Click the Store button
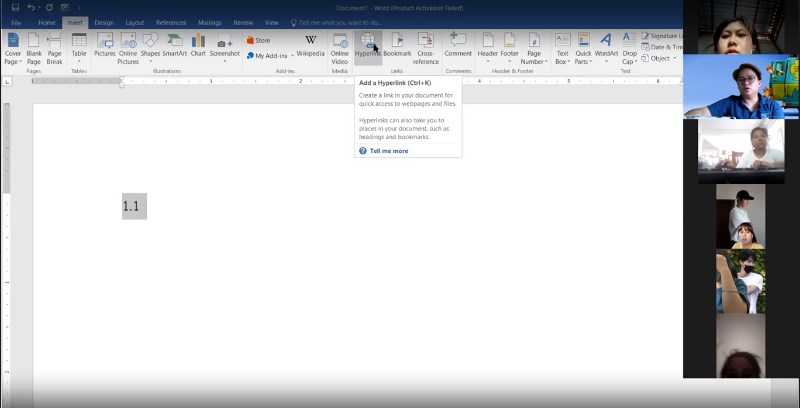The width and height of the screenshot is (800, 408). [258, 40]
